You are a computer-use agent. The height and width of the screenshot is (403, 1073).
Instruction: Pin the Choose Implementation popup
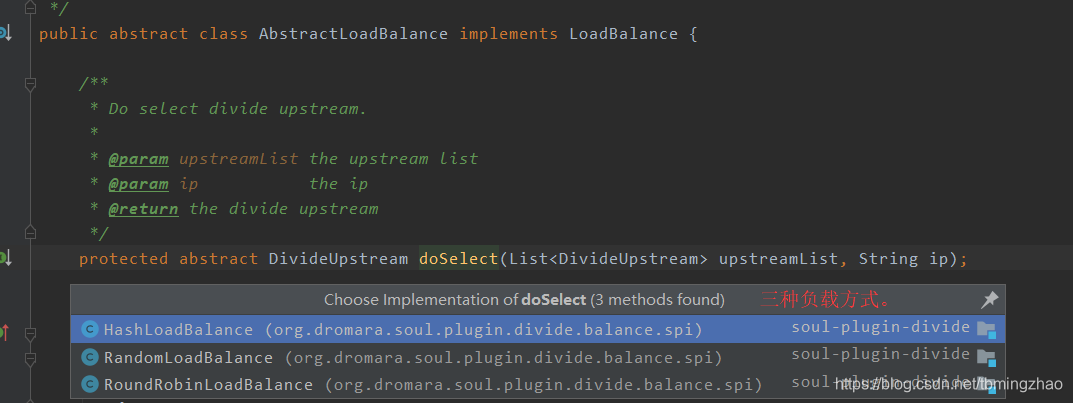pos(990,299)
